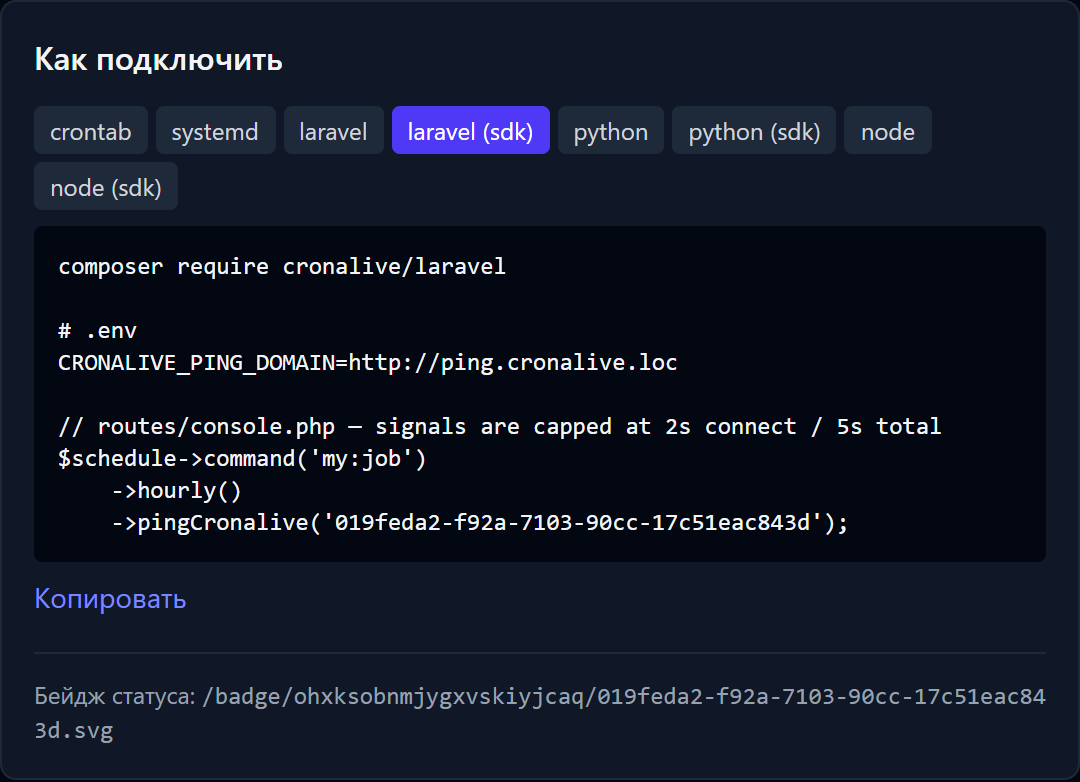Switch to the python tab
This screenshot has width=1080, height=782.
click(x=611, y=130)
